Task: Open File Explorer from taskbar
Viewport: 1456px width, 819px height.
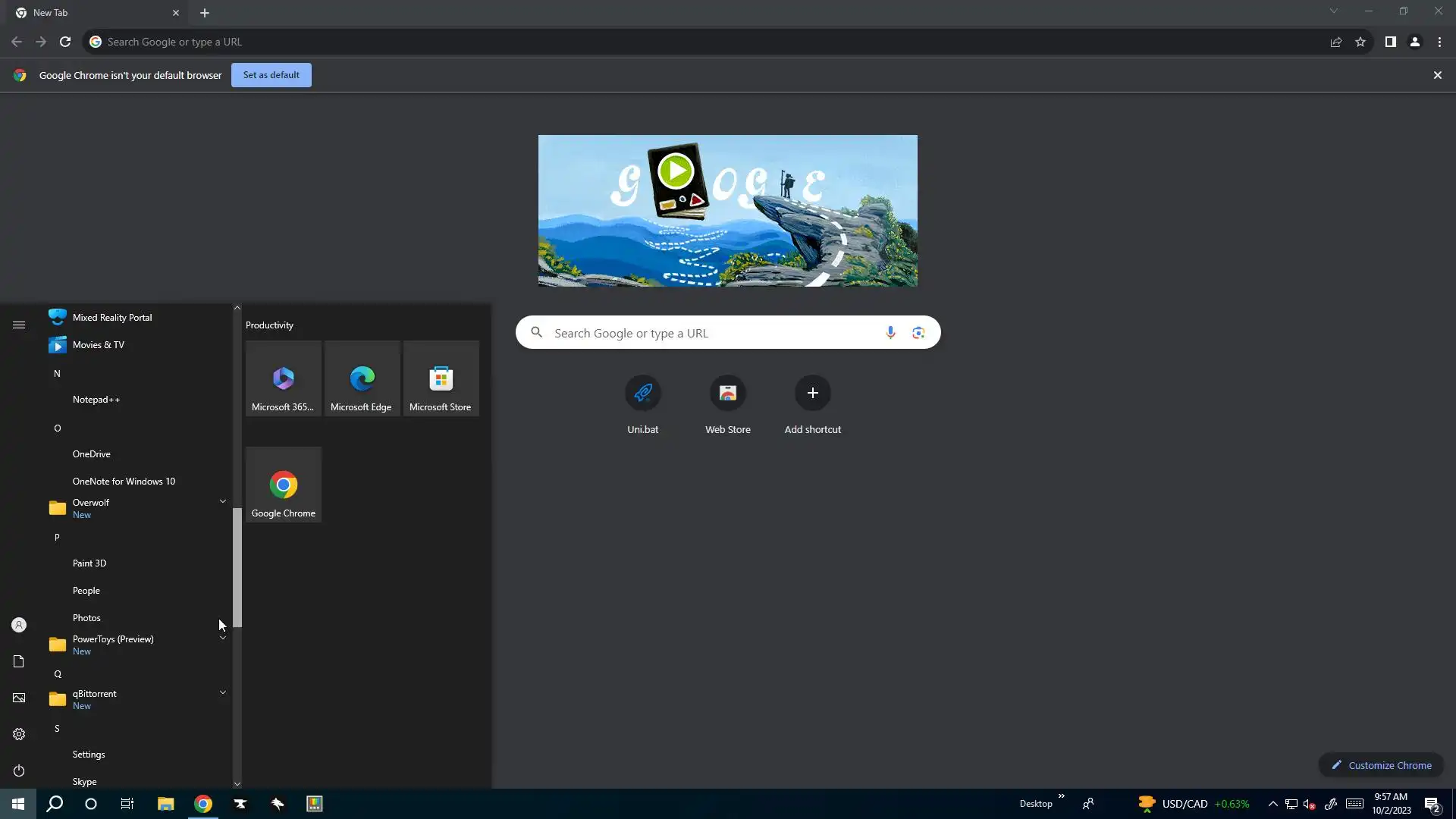Action: click(165, 804)
